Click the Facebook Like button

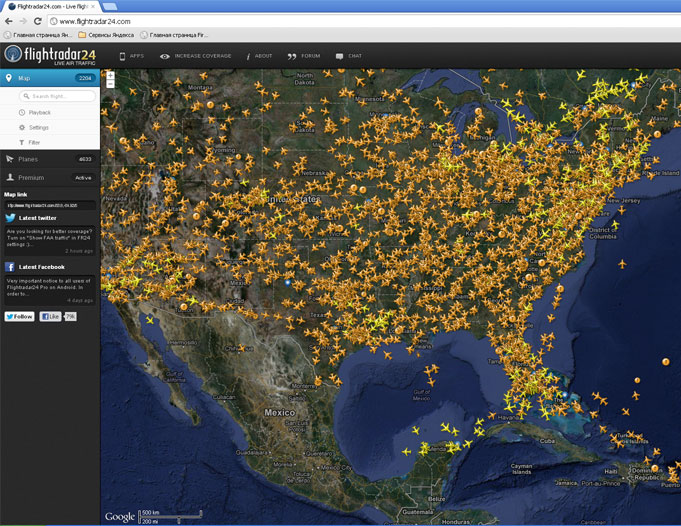click(x=50, y=316)
